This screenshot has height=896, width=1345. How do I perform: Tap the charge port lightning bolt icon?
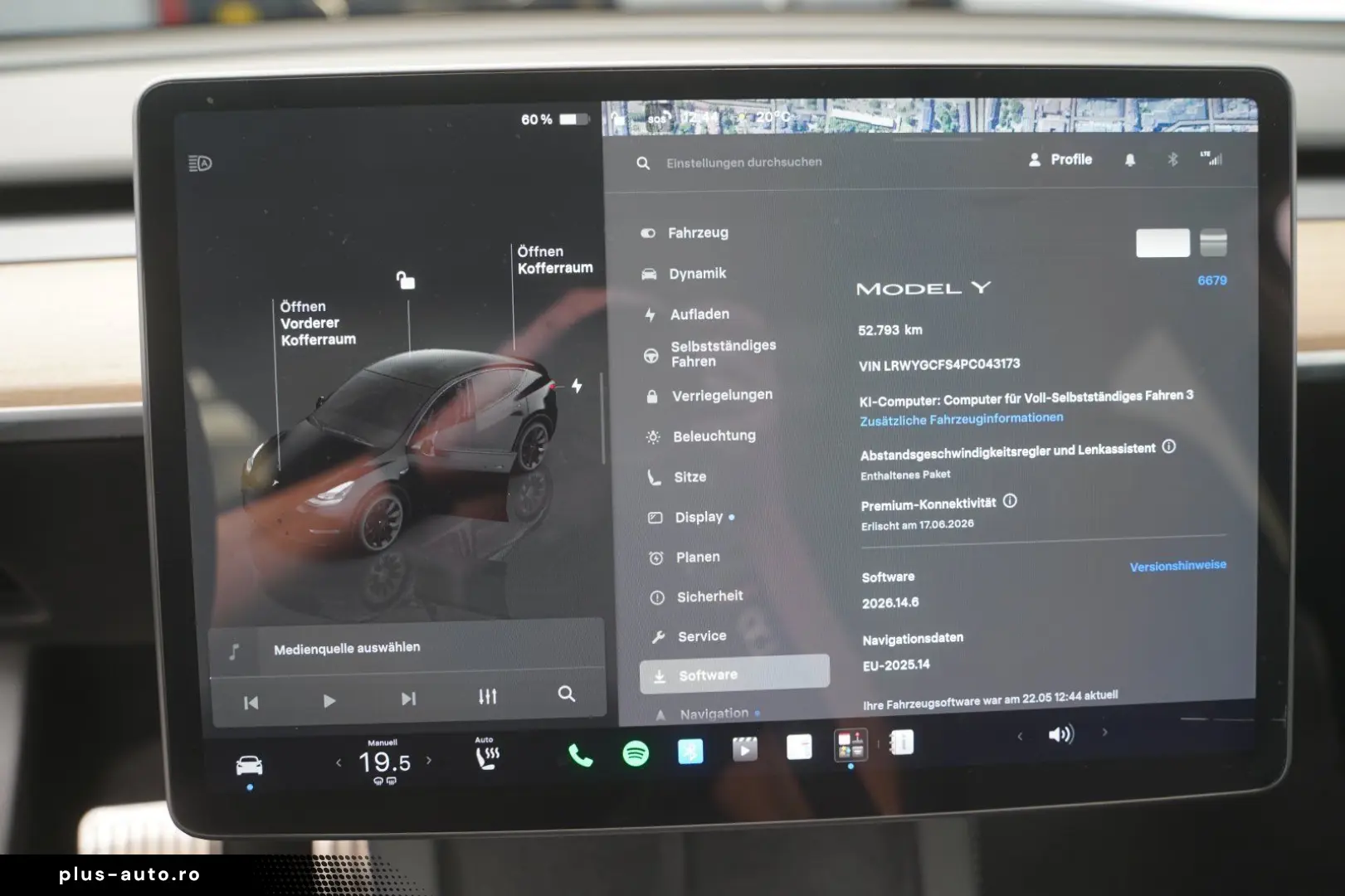coord(577,386)
